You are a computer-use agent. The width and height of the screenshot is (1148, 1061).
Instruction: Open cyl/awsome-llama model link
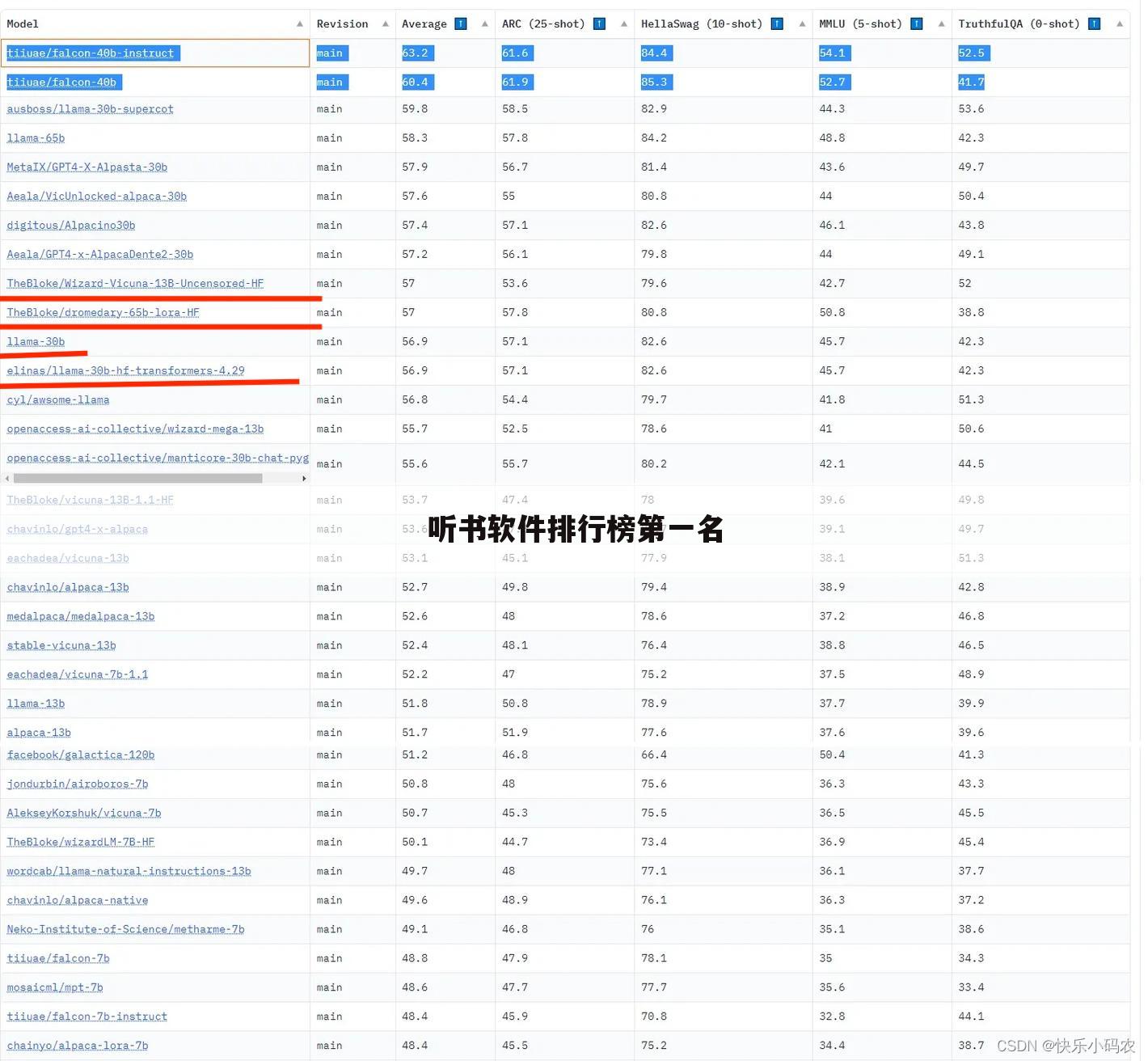coord(58,400)
